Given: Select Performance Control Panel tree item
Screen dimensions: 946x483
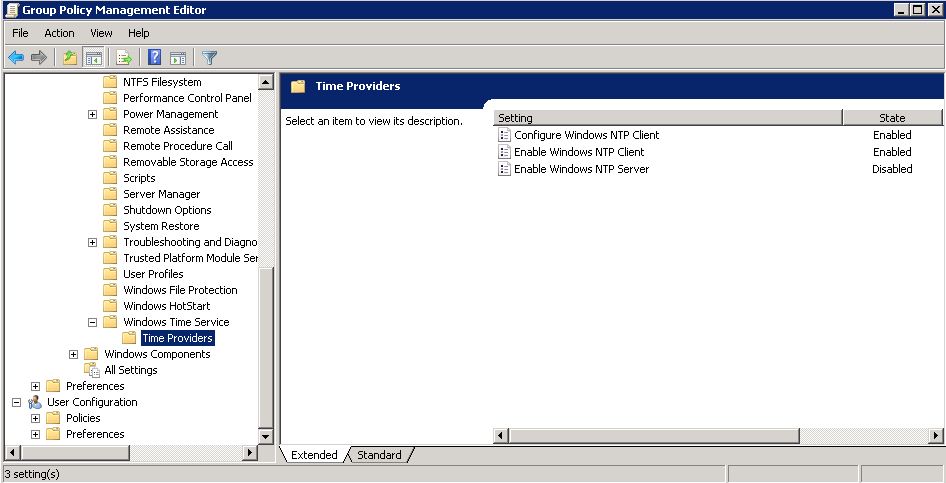Looking at the screenshot, I should (x=188, y=98).
